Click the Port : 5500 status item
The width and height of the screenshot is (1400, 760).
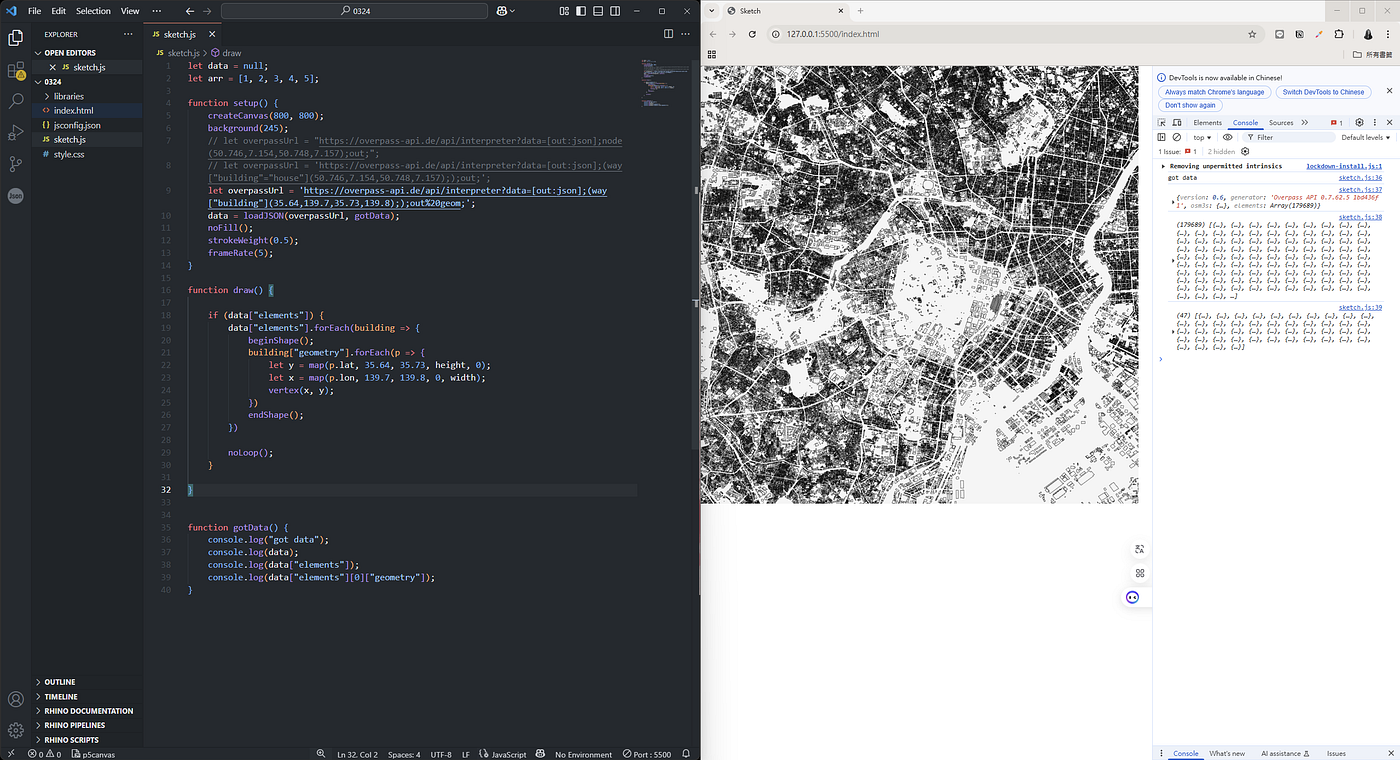point(646,754)
